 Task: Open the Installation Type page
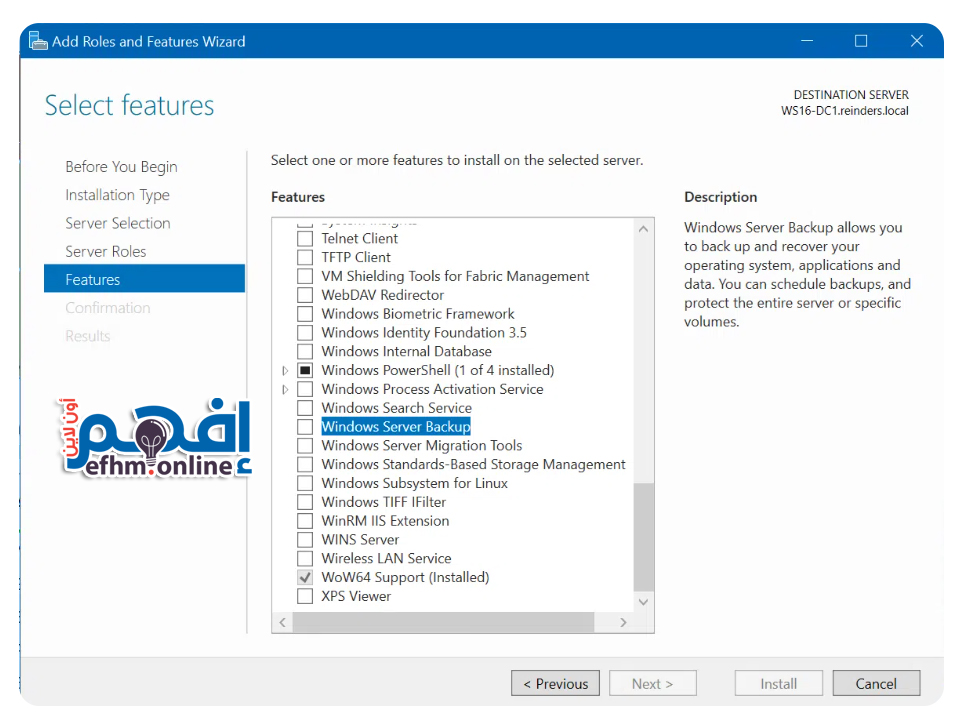[117, 195]
